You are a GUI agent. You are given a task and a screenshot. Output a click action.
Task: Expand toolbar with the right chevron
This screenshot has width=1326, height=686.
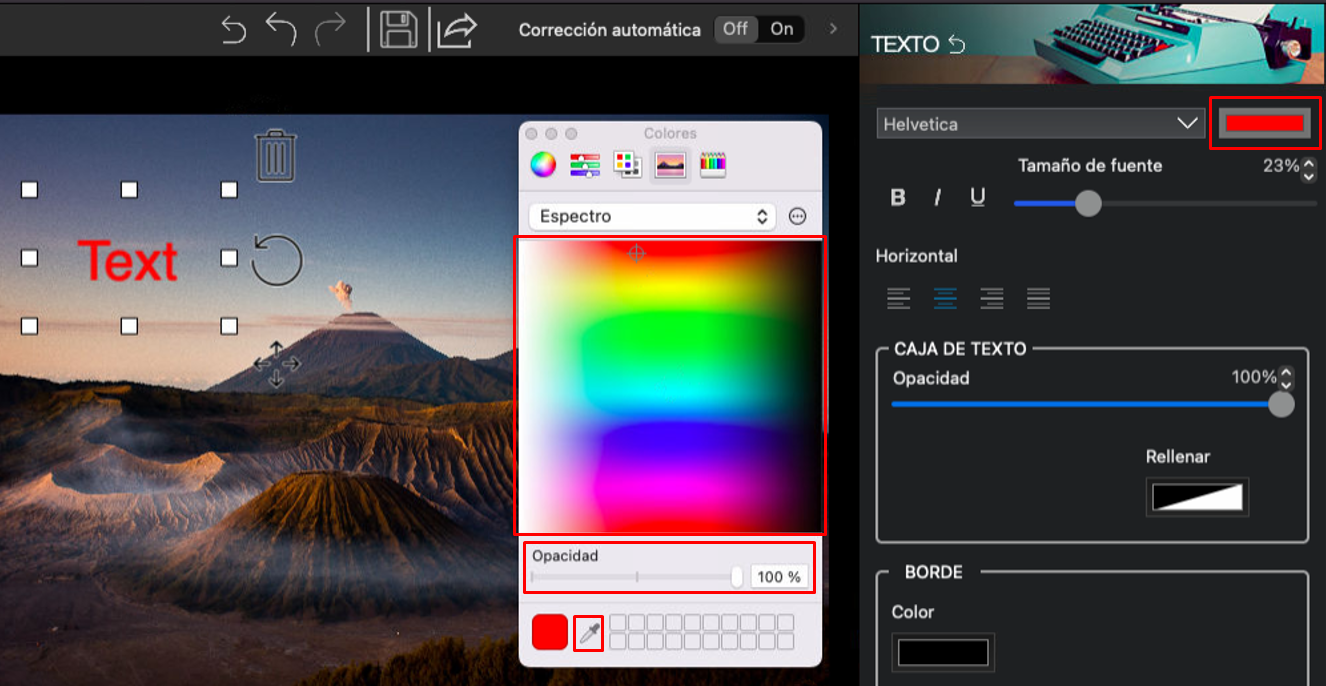833,29
